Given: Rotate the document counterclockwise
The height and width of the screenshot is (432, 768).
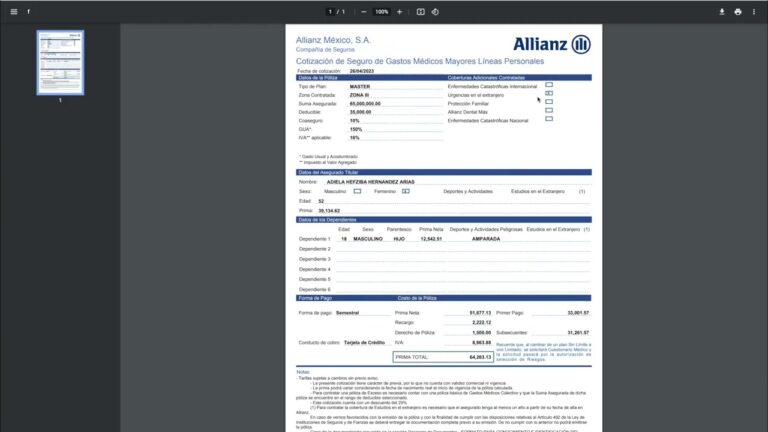Looking at the screenshot, I should click(x=435, y=12).
